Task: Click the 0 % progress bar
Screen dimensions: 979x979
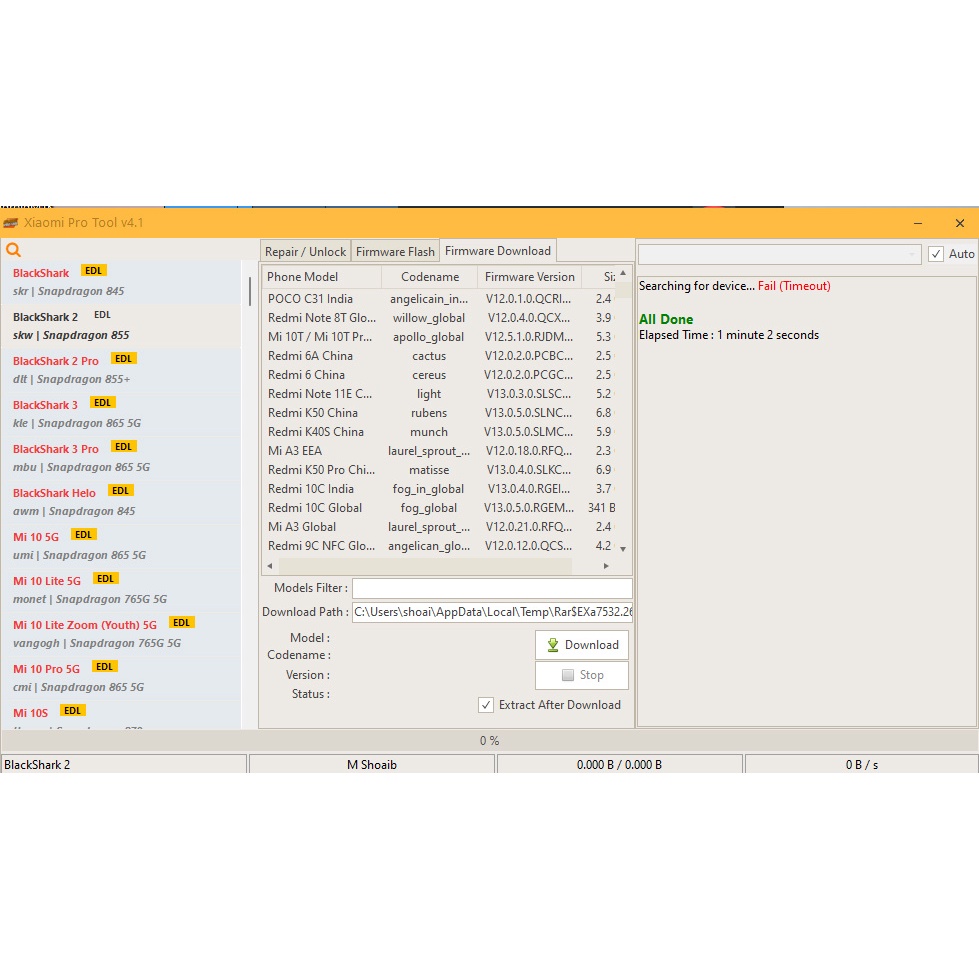Action: click(x=489, y=741)
